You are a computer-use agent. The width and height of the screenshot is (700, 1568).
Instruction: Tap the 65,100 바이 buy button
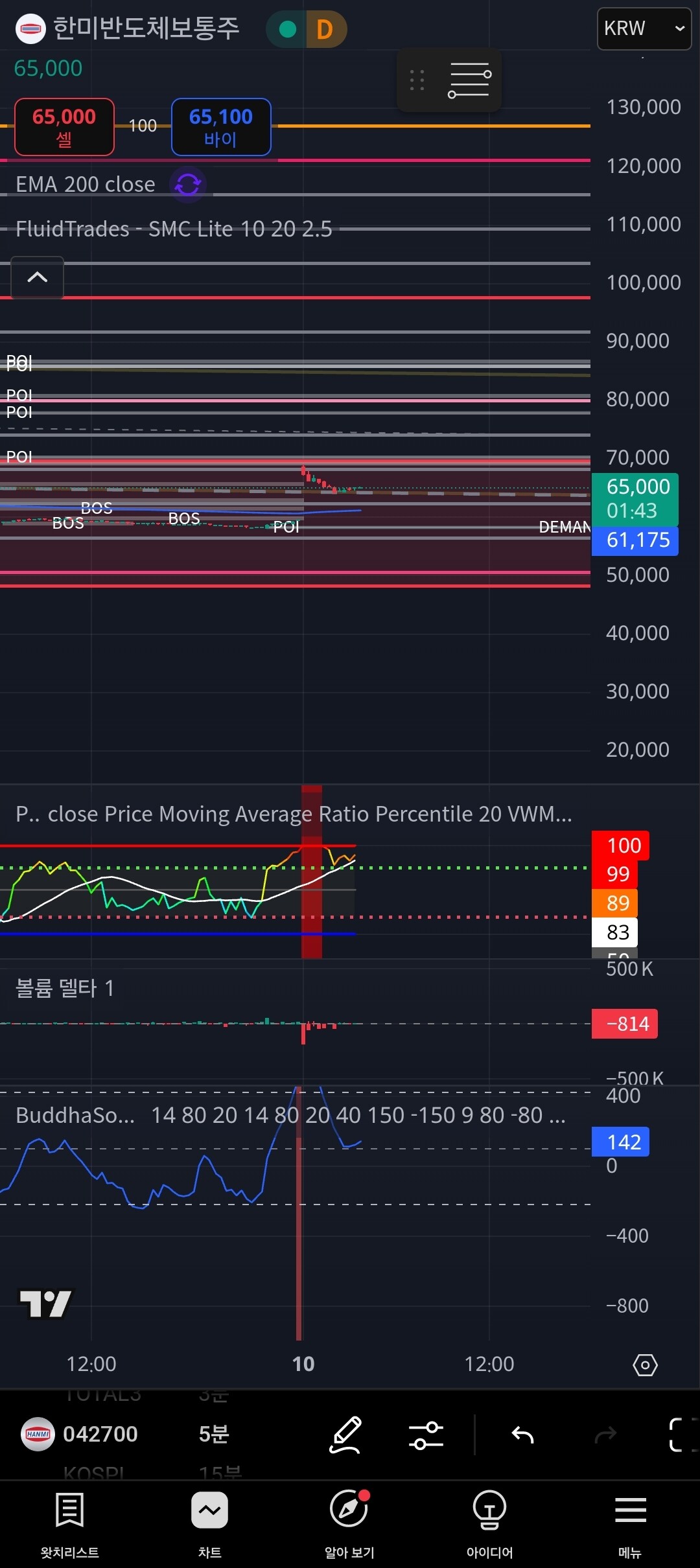coord(221,127)
